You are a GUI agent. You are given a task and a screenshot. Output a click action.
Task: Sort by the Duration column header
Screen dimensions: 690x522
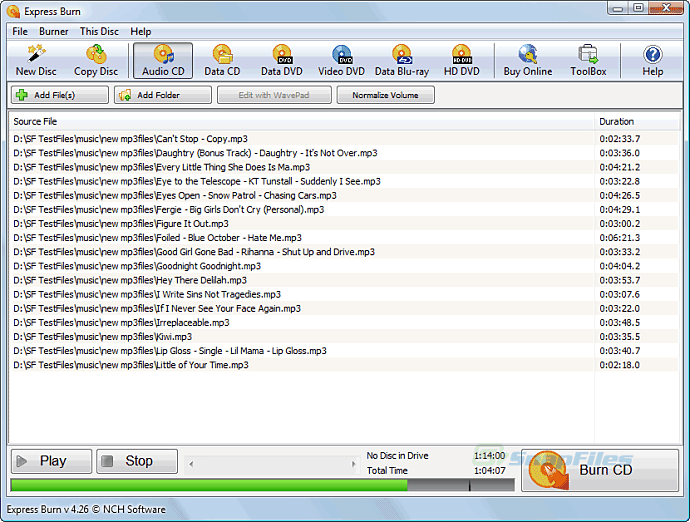(637, 122)
